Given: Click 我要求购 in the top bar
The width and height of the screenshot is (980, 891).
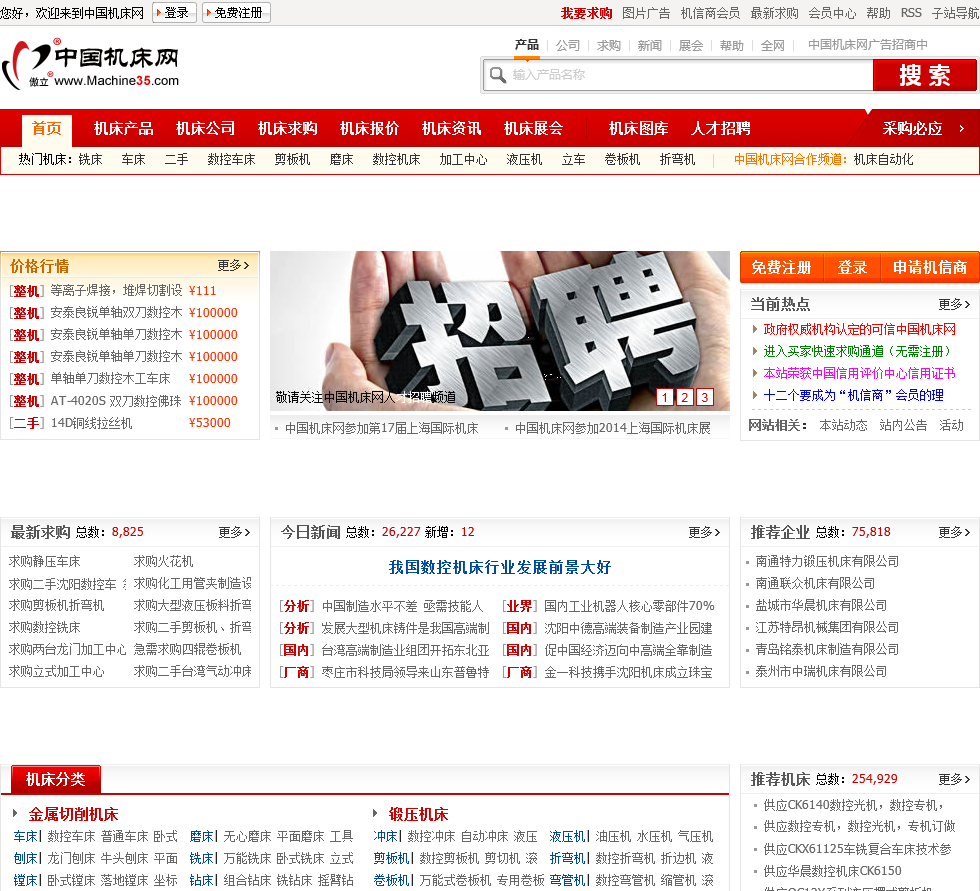Looking at the screenshot, I should tap(586, 13).
